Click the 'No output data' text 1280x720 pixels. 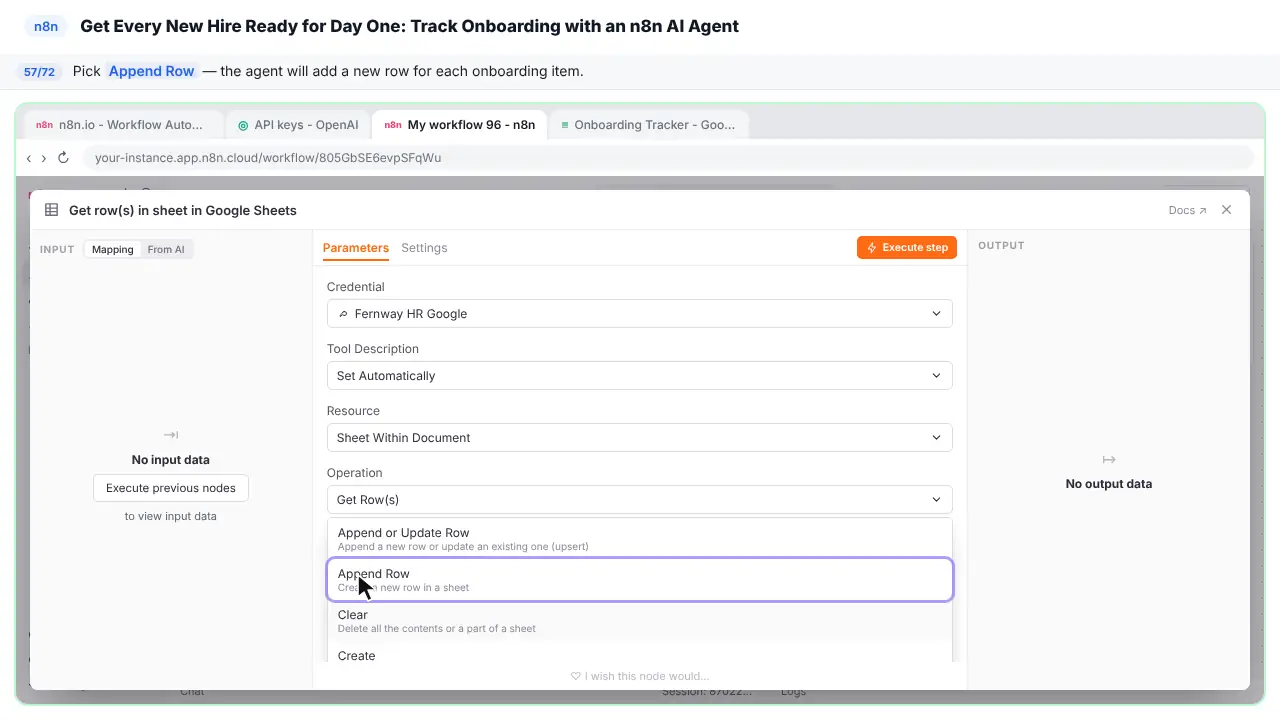click(x=1108, y=483)
